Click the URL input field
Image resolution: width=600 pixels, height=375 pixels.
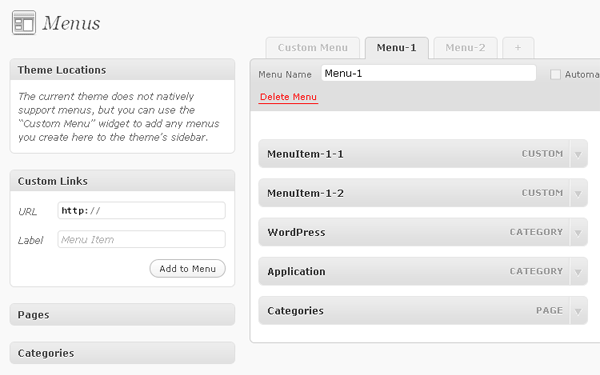[x=142, y=210]
